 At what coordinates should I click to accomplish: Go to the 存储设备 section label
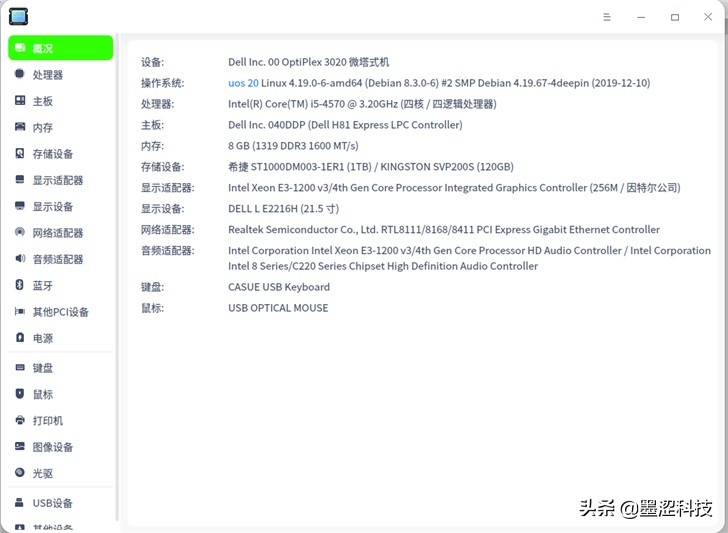click(53, 154)
